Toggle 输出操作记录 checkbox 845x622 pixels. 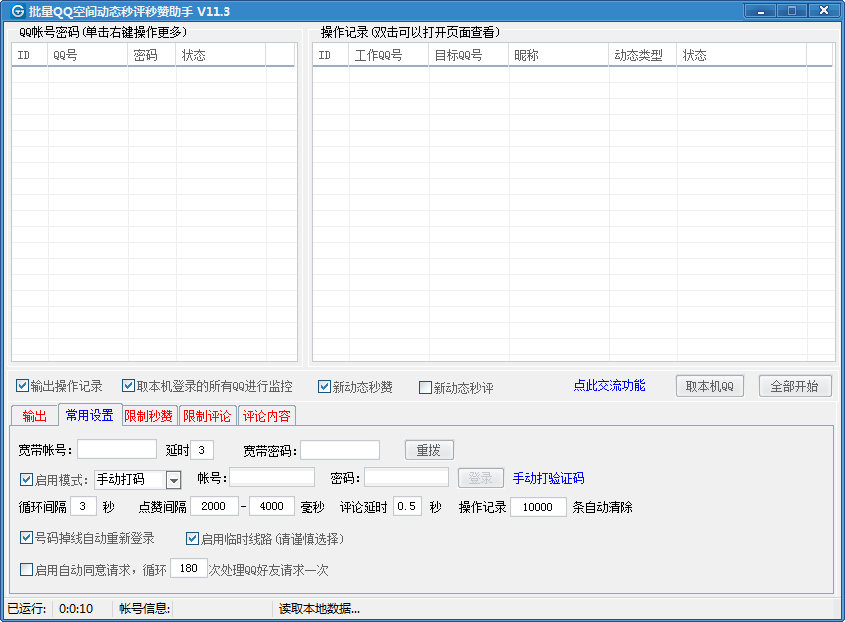(23, 386)
